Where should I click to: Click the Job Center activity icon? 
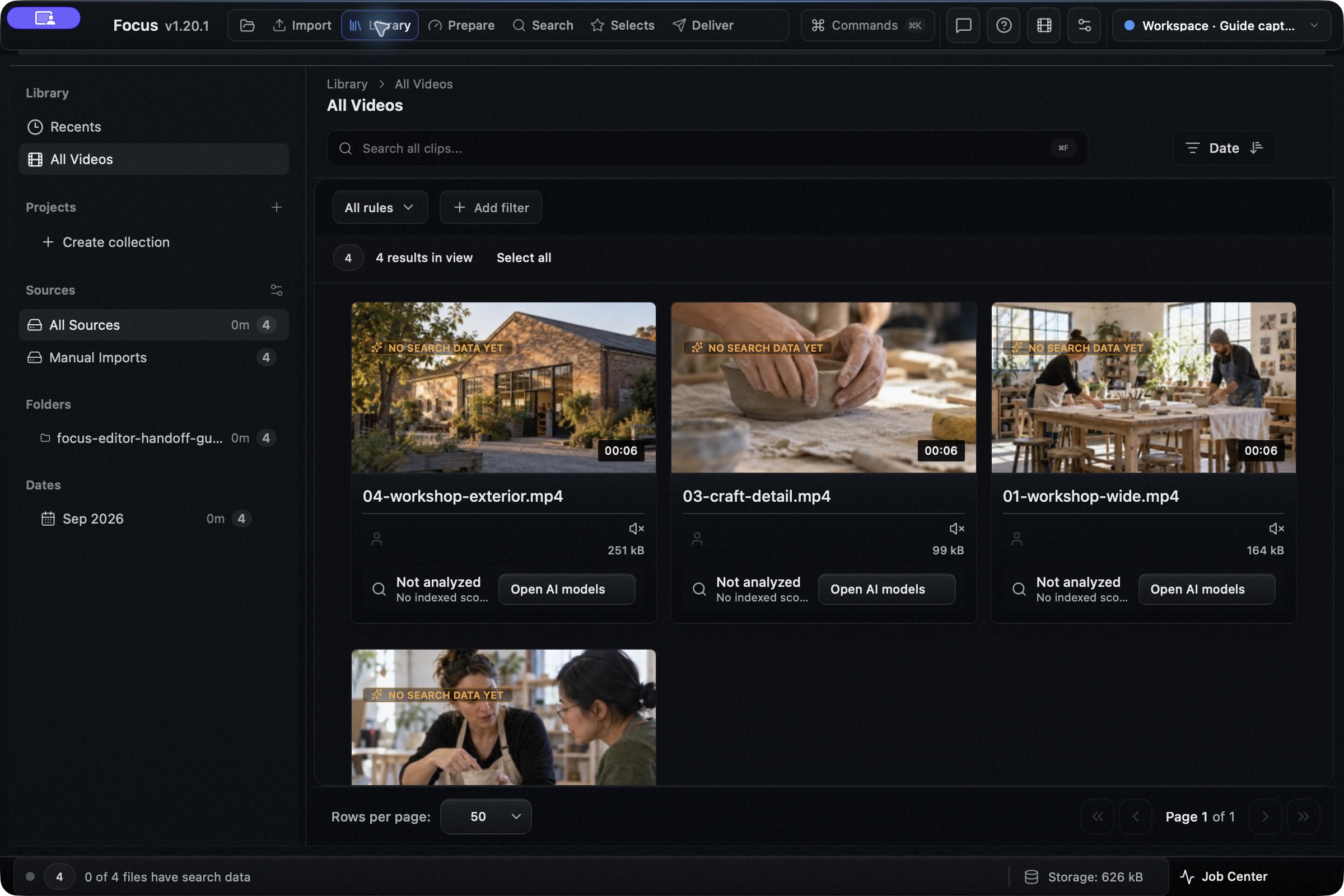click(x=1187, y=876)
